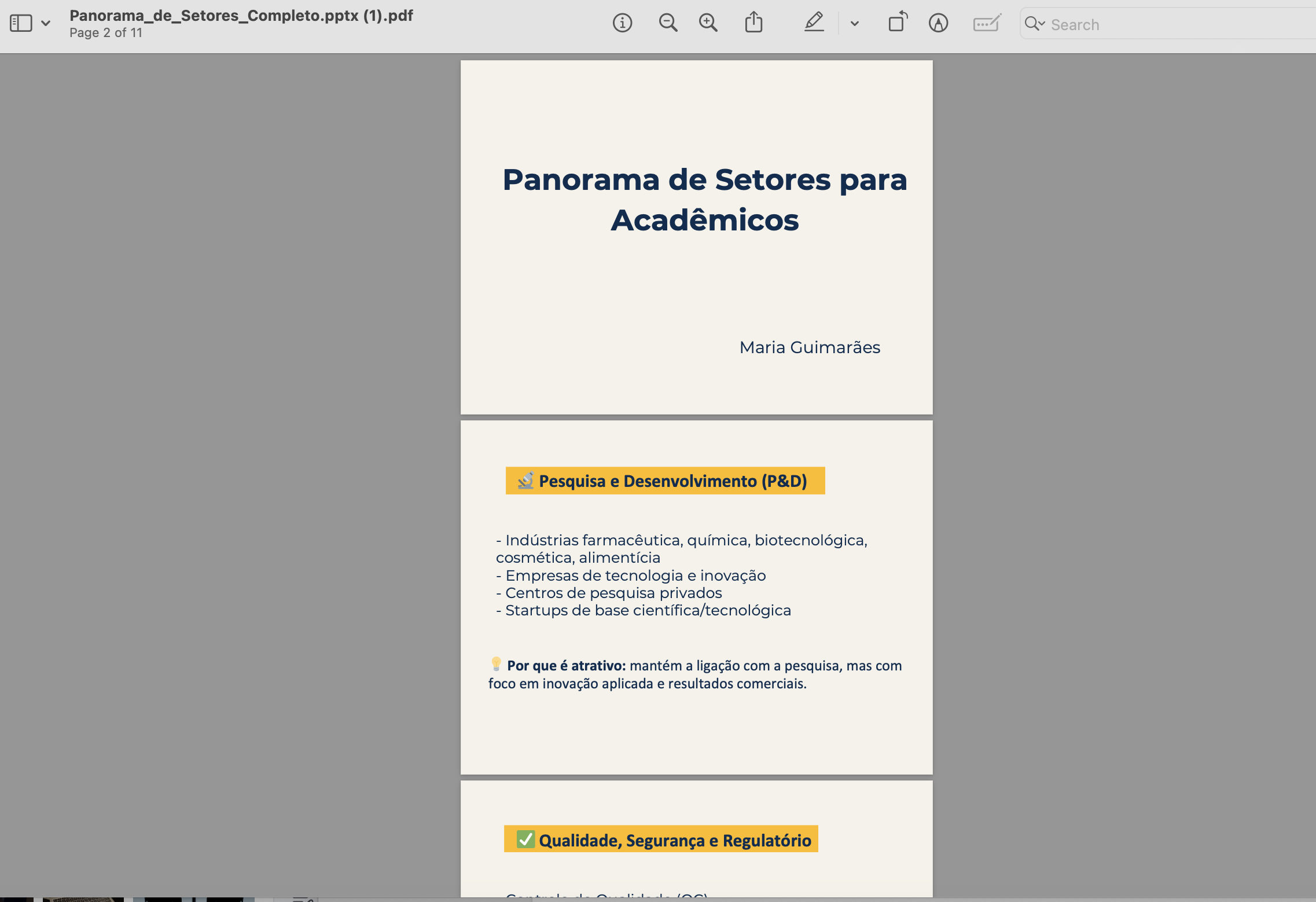The height and width of the screenshot is (902, 1316).
Task: Show the Markup toolbar
Action: (938, 24)
